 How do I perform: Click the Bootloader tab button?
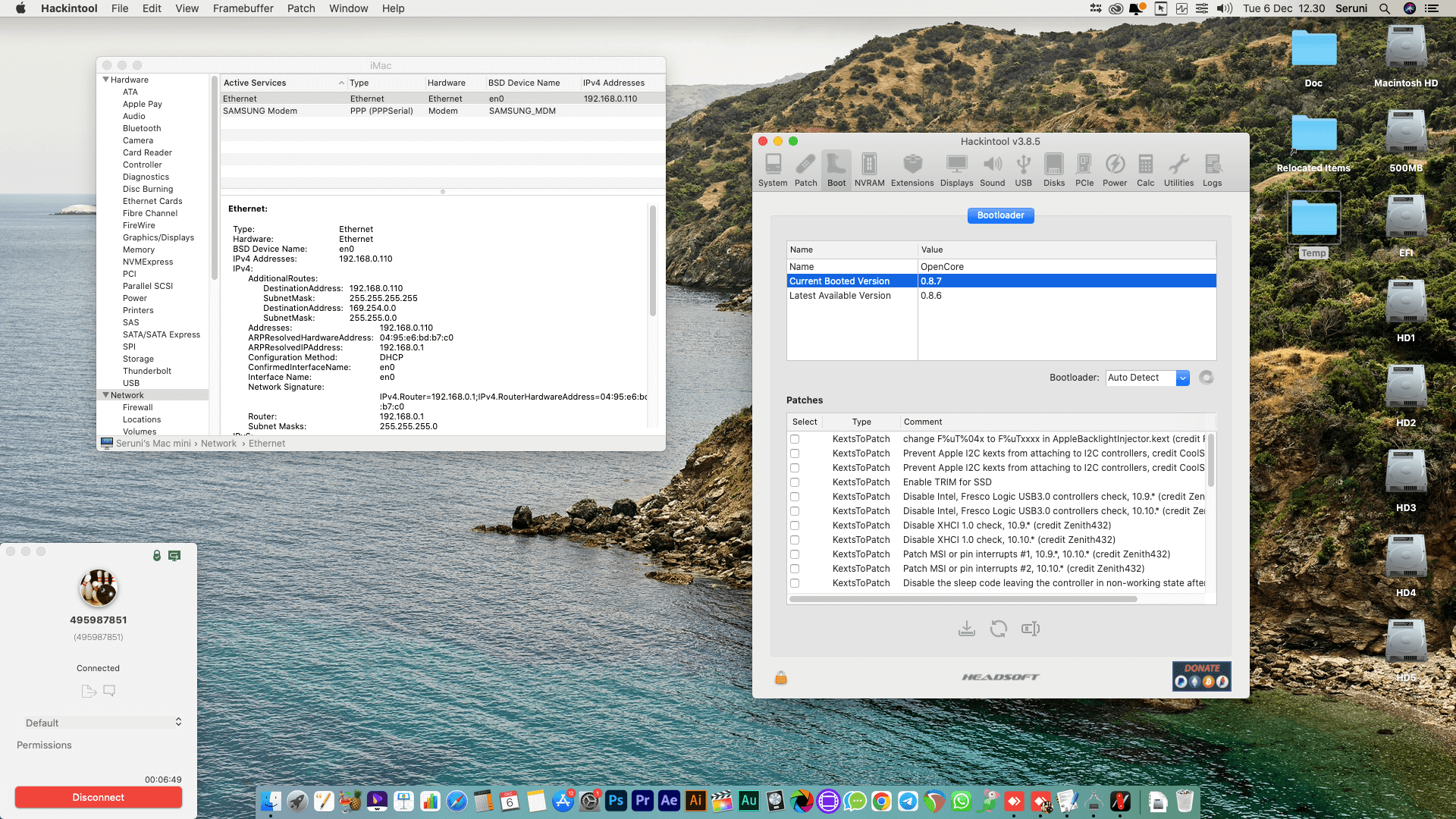tap(1000, 215)
